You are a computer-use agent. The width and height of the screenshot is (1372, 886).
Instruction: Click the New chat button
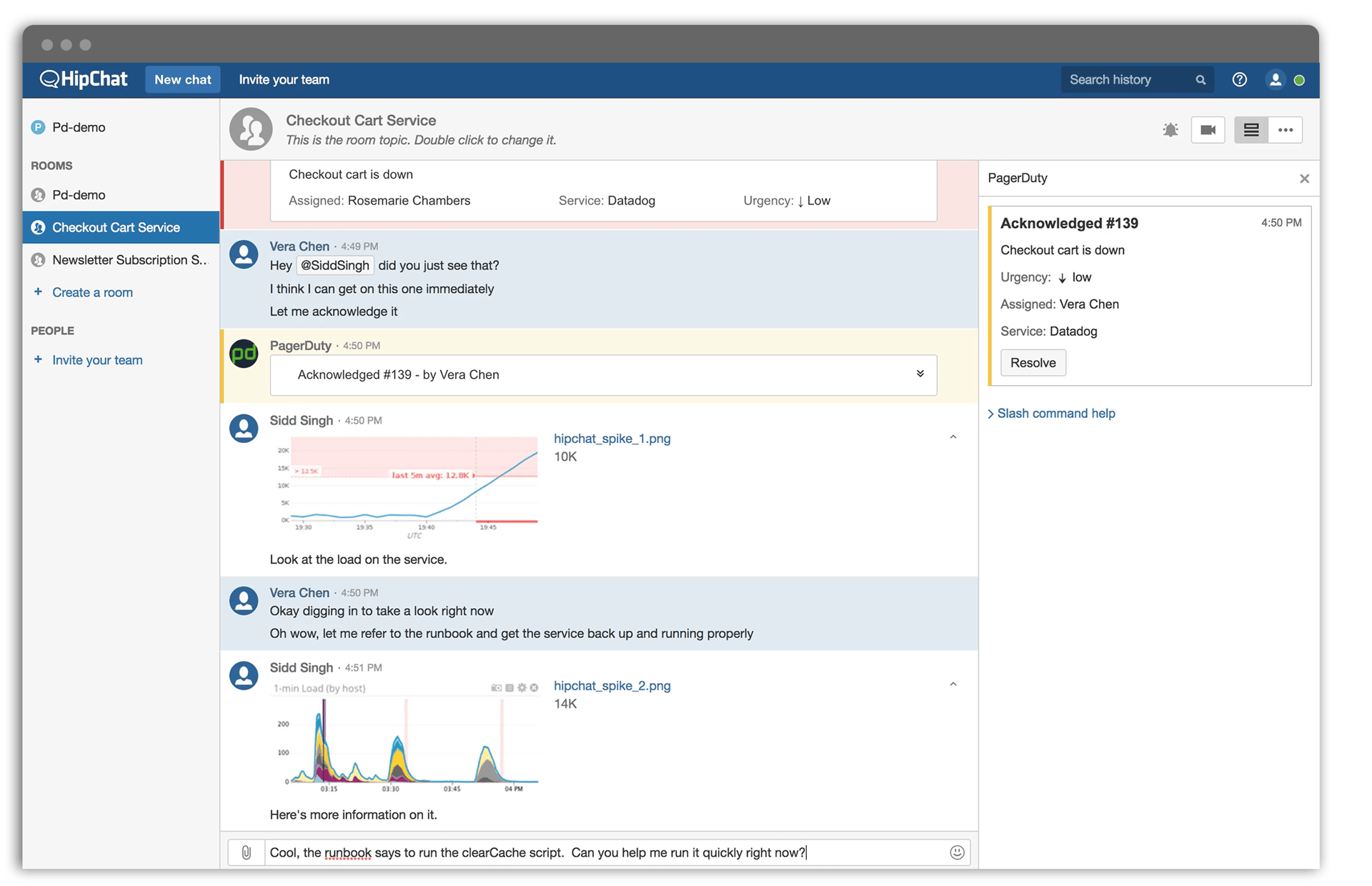pyautogui.click(x=183, y=79)
